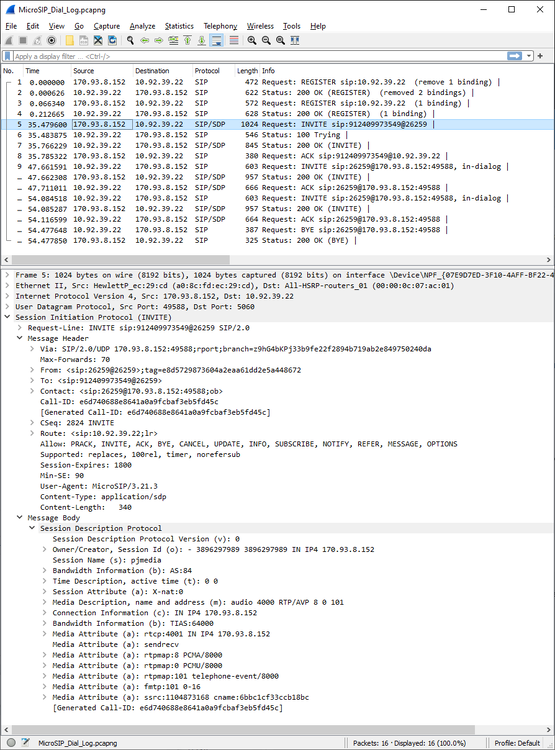The width and height of the screenshot is (555, 750).
Task: Click the Zoom In magnifier icon
Action: [x=252, y=41]
